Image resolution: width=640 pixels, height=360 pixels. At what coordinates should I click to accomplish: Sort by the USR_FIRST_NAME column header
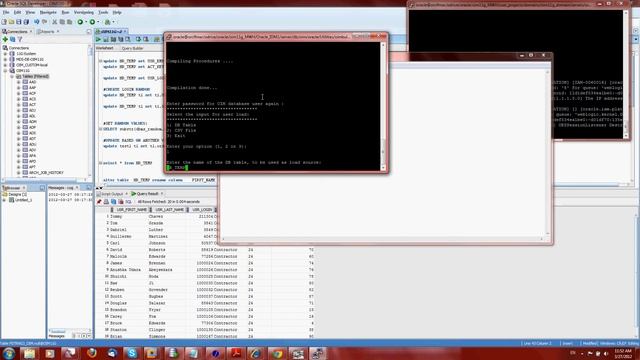(x=131, y=210)
